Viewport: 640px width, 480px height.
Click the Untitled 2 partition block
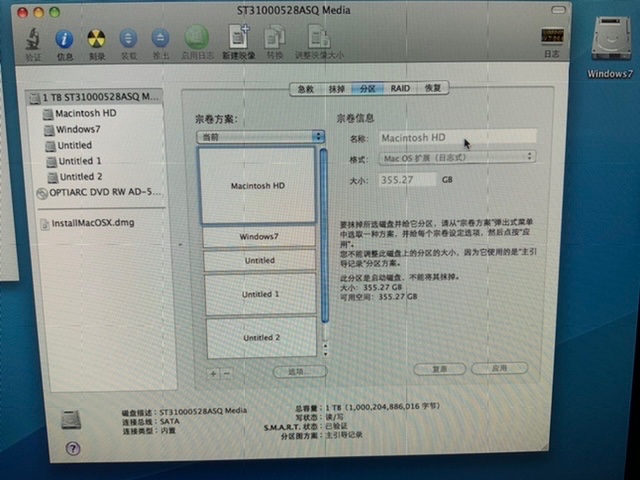261,338
